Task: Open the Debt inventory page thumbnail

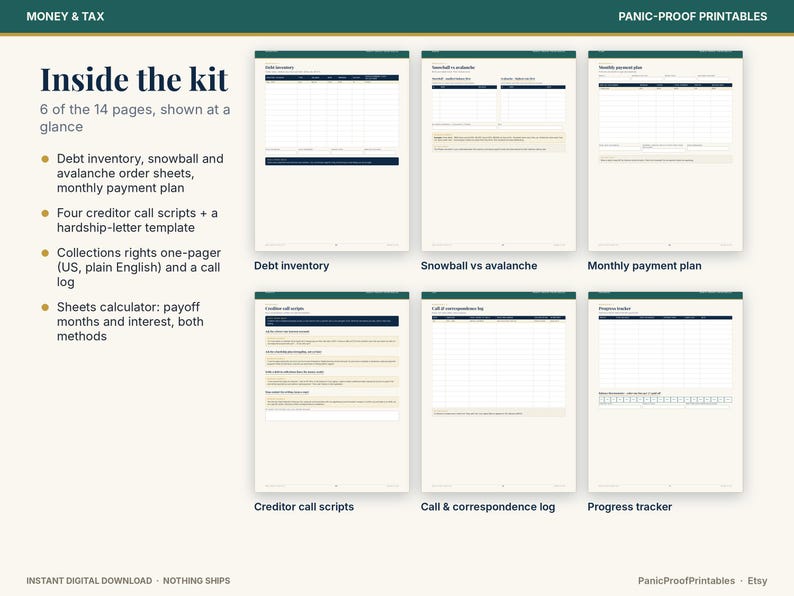Action: click(x=332, y=150)
